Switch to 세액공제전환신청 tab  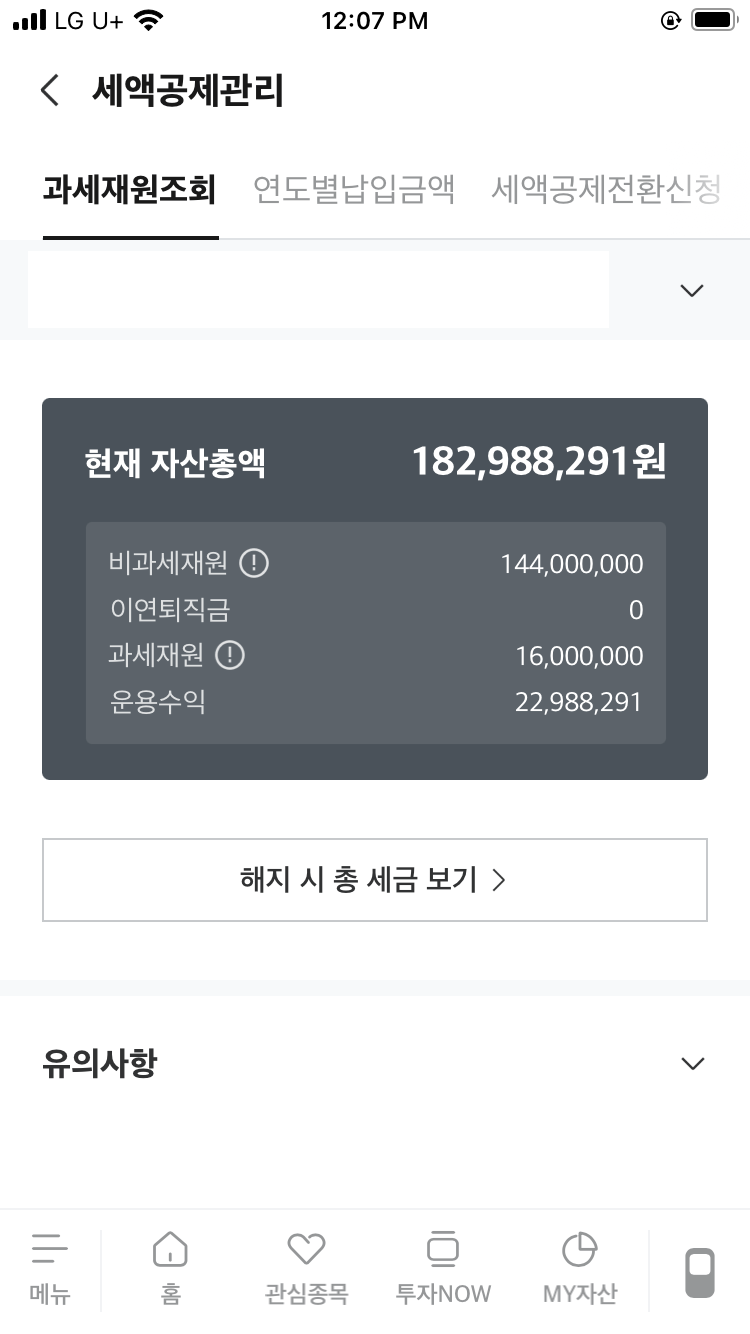point(606,190)
